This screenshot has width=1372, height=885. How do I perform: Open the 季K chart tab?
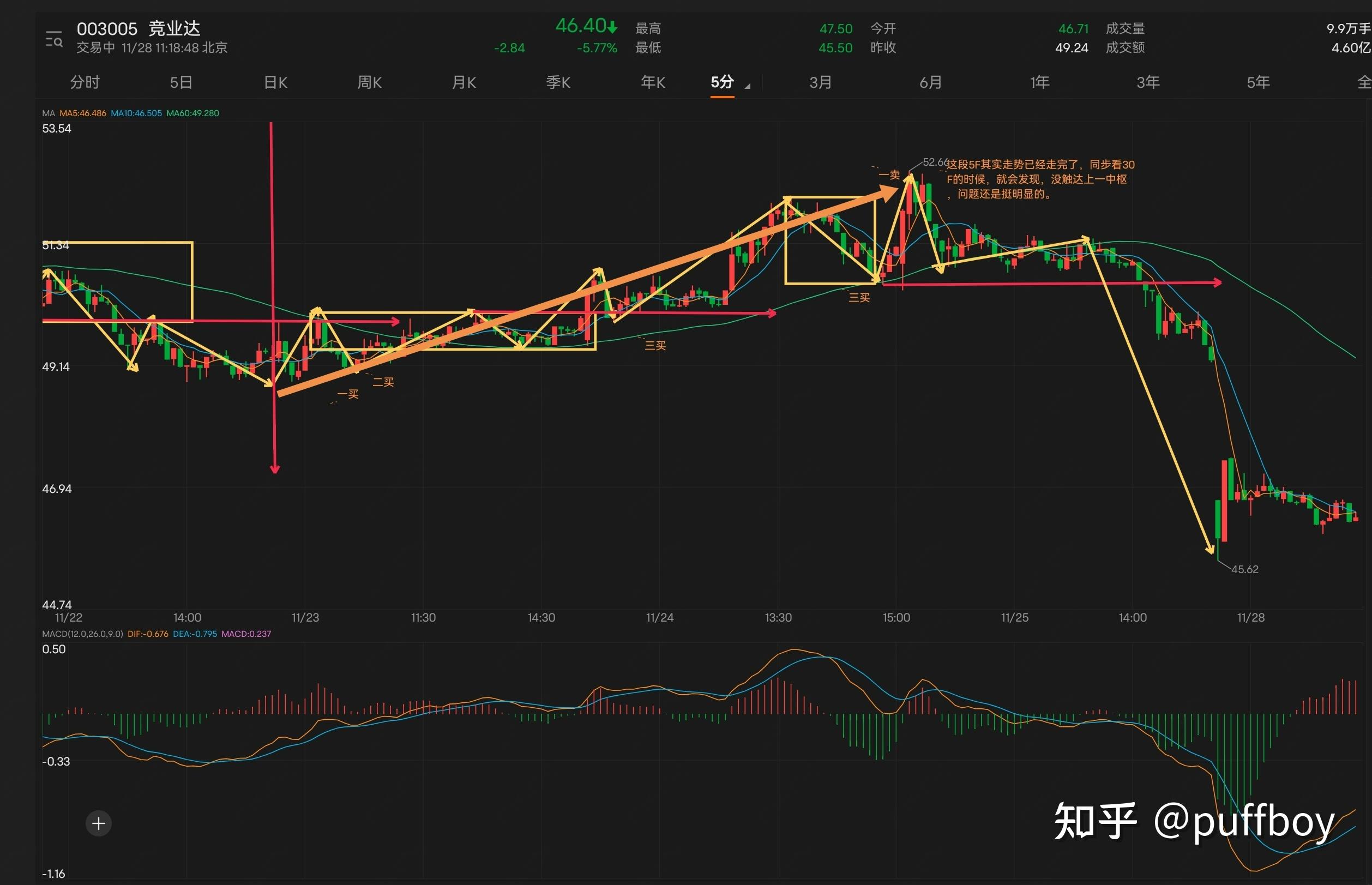click(558, 82)
